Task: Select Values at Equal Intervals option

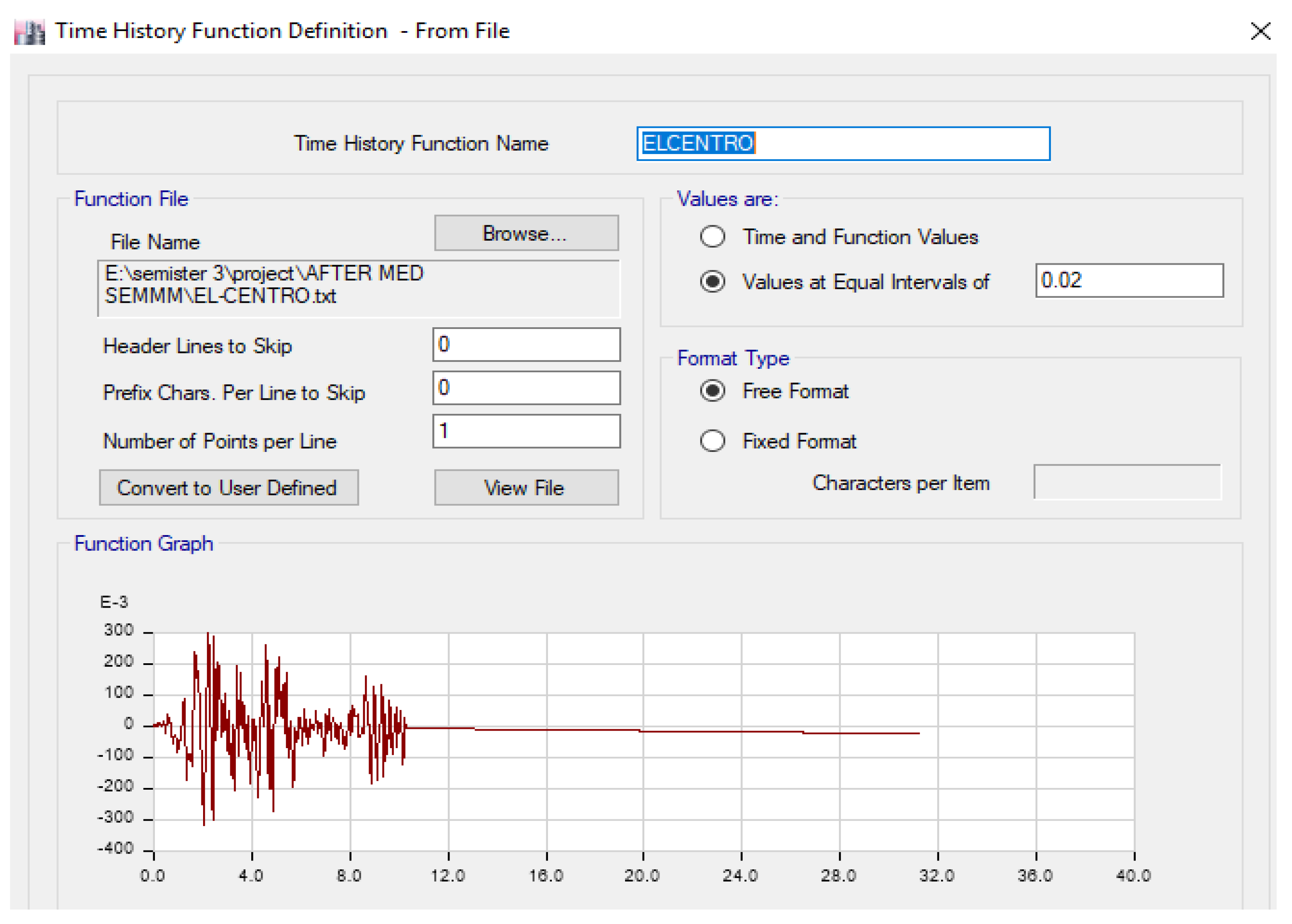Action: point(712,282)
